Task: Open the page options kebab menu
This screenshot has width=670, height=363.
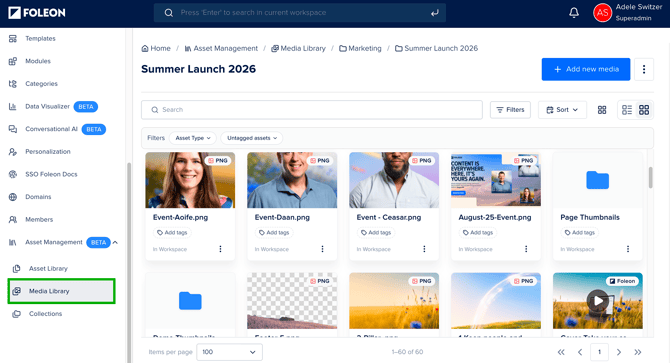Action: tap(644, 69)
